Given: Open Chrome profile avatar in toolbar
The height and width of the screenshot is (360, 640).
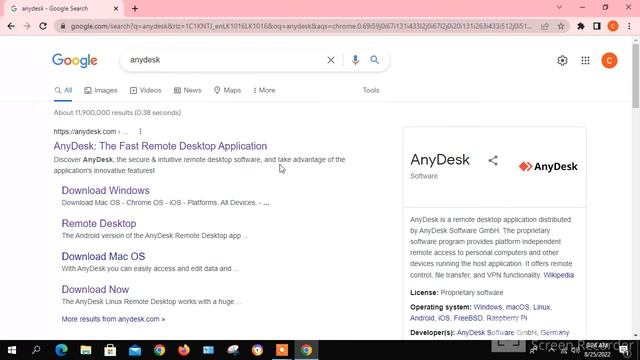Looking at the screenshot, I should pyautogui.click(x=613, y=26).
